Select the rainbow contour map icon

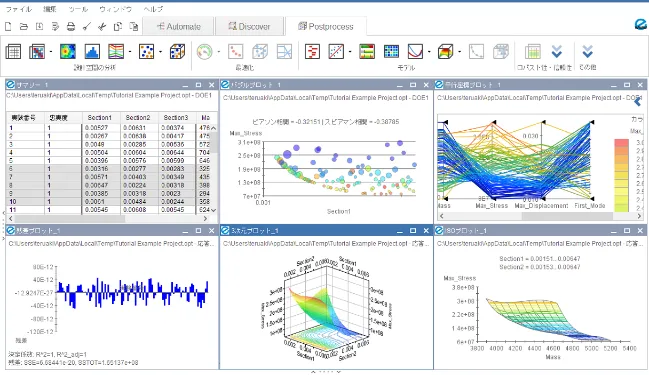pos(68,52)
